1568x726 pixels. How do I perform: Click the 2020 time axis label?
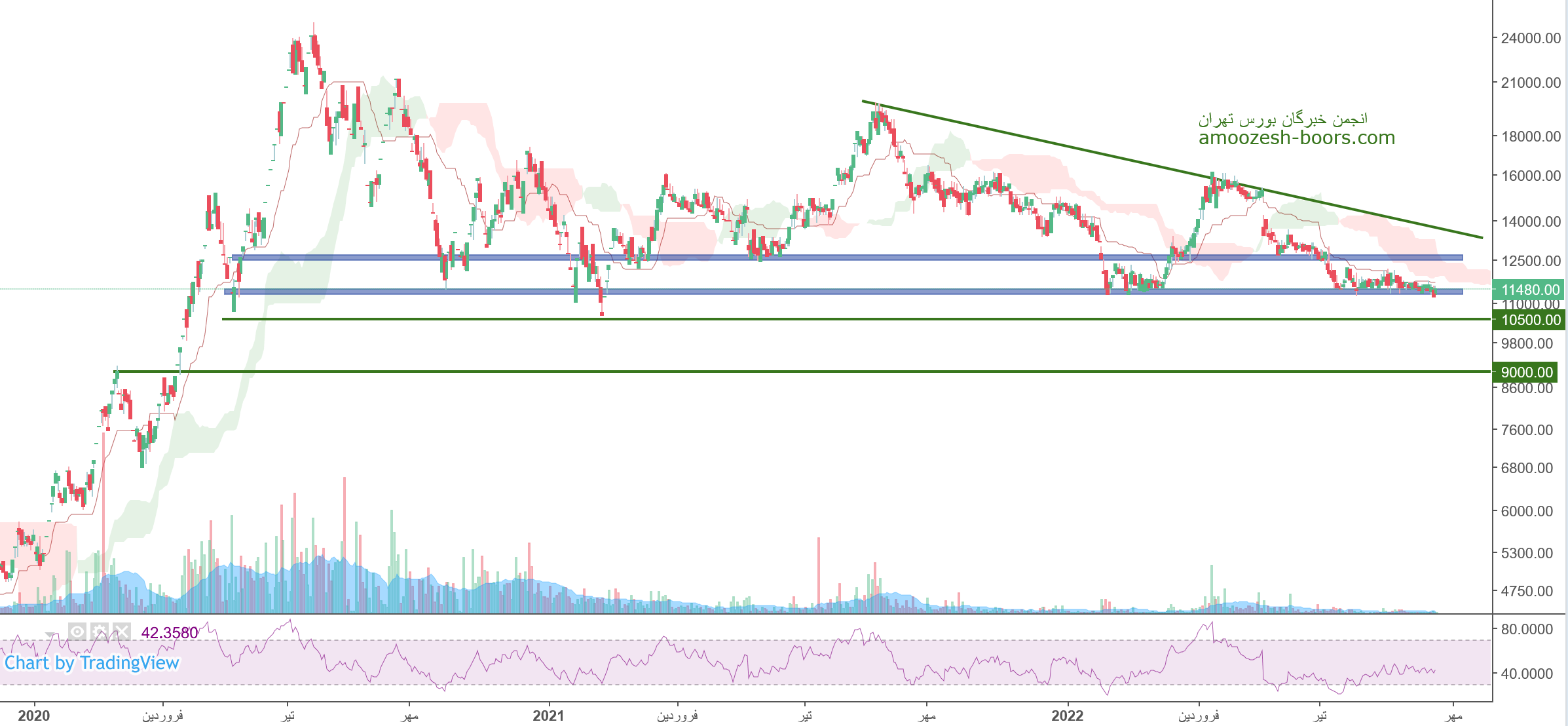click(34, 716)
